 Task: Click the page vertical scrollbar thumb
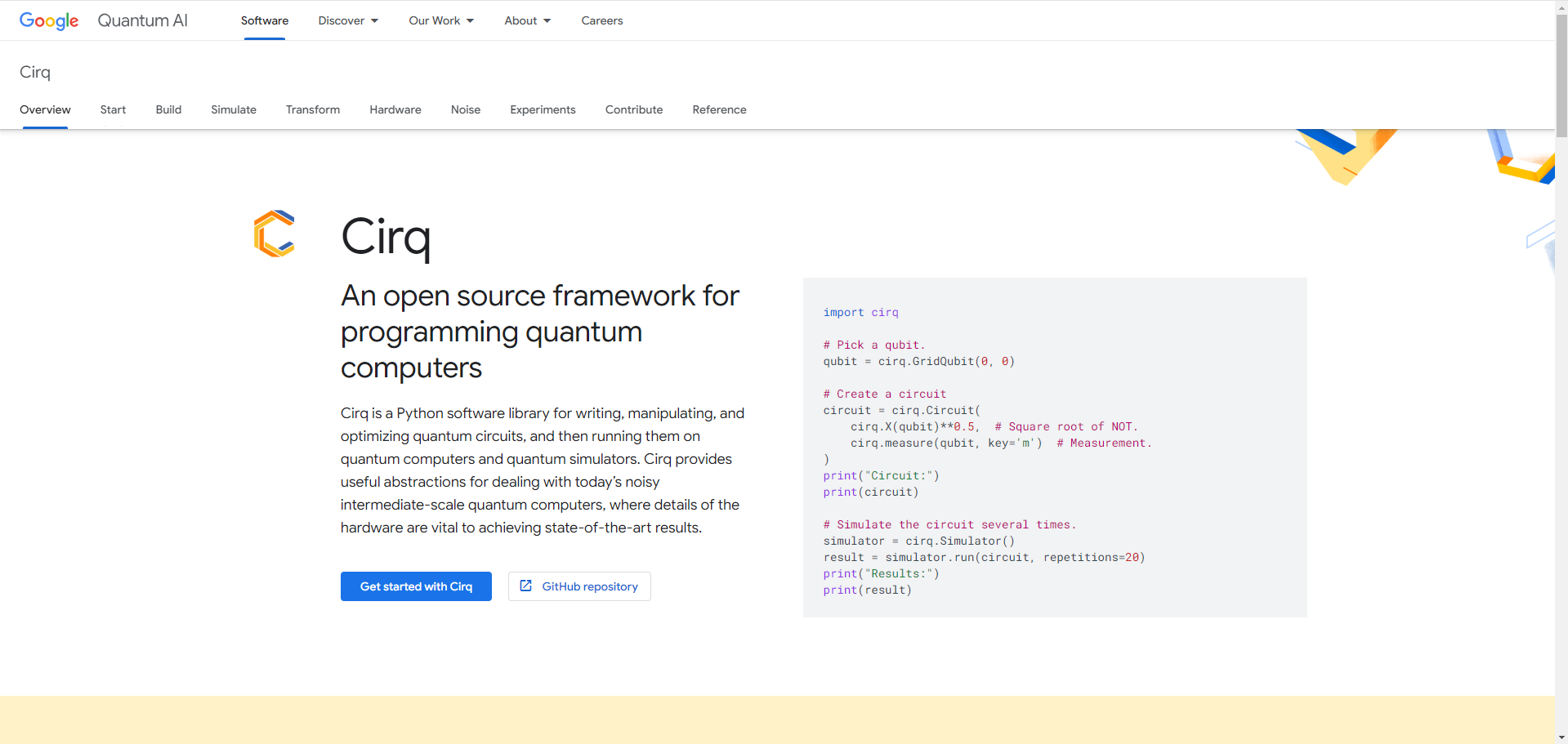(x=1561, y=75)
